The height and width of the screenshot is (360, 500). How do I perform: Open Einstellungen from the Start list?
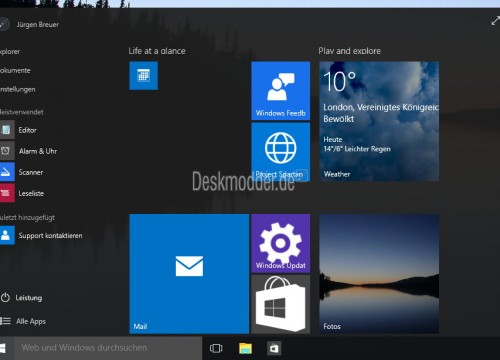tap(17, 89)
